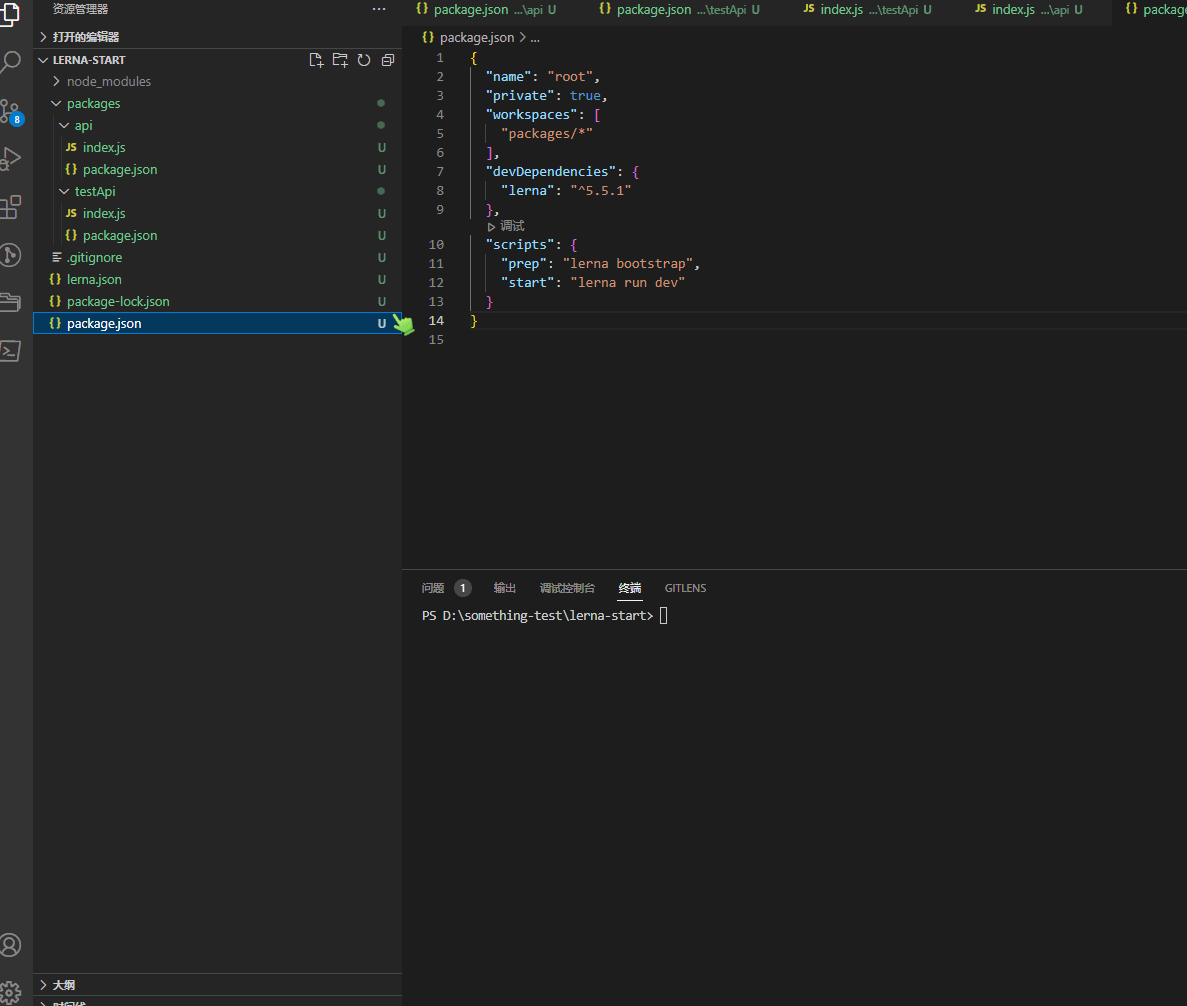1187x1006 pixels.
Task: Select the root package.json in explorer
Action: point(217,323)
